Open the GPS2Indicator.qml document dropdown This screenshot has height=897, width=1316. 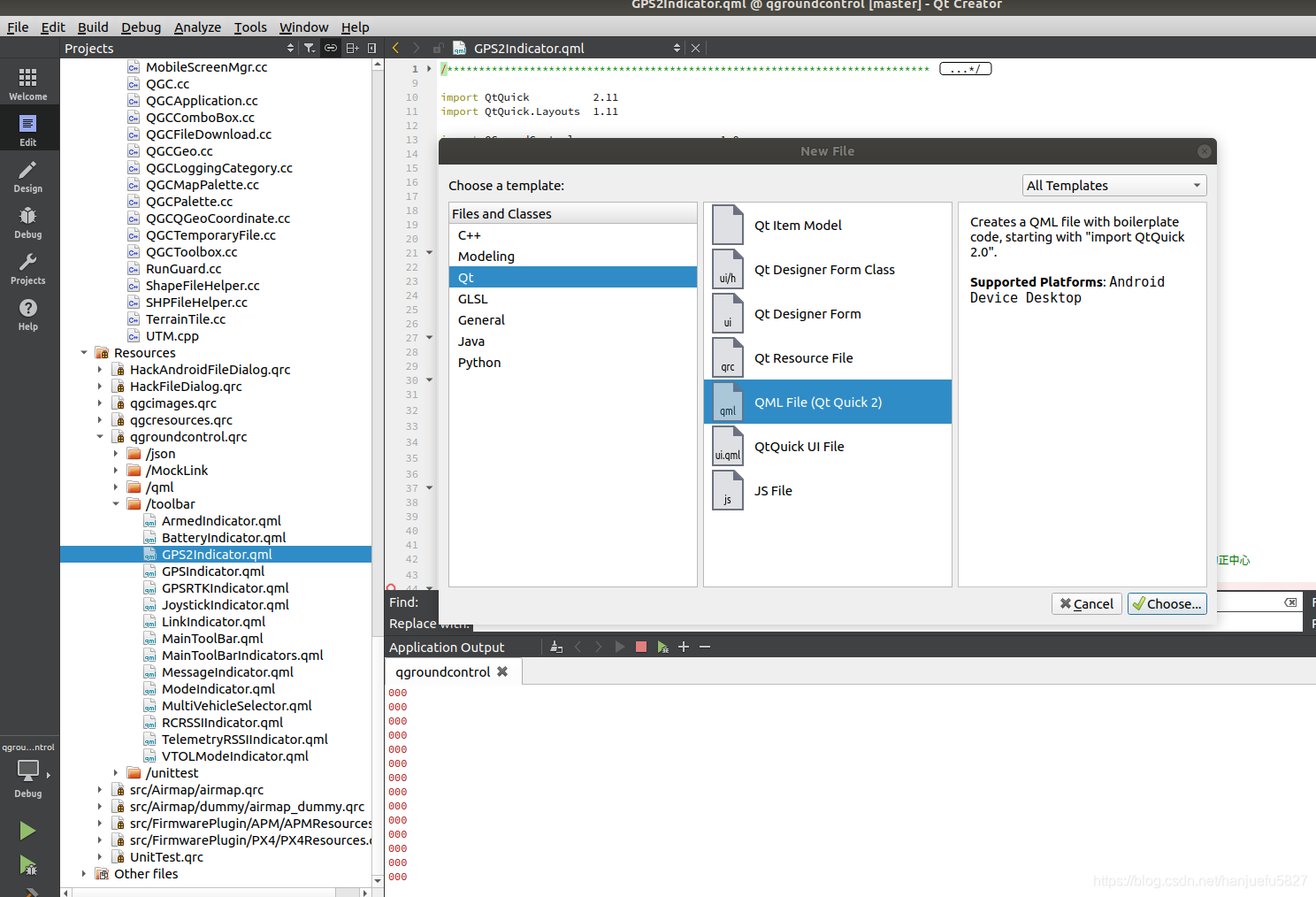click(x=677, y=48)
